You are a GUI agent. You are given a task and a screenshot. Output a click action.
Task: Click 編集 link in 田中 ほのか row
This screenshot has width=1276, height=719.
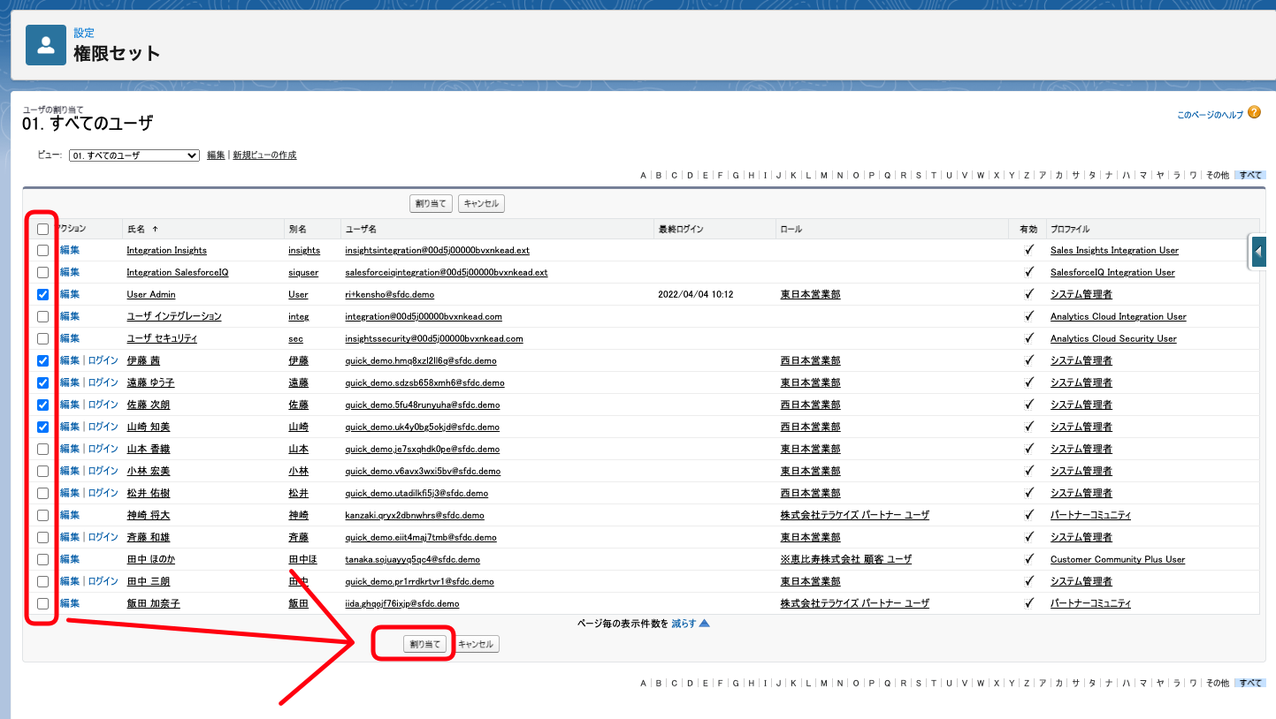click(x=70, y=559)
